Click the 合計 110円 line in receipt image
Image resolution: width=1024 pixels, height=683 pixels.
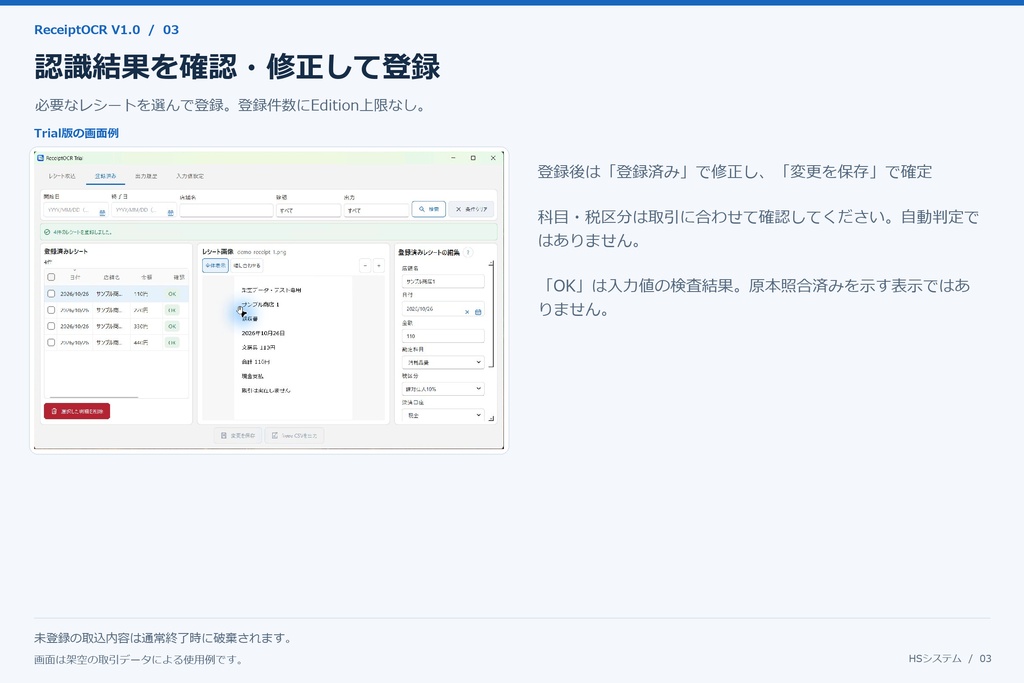point(256,362)
